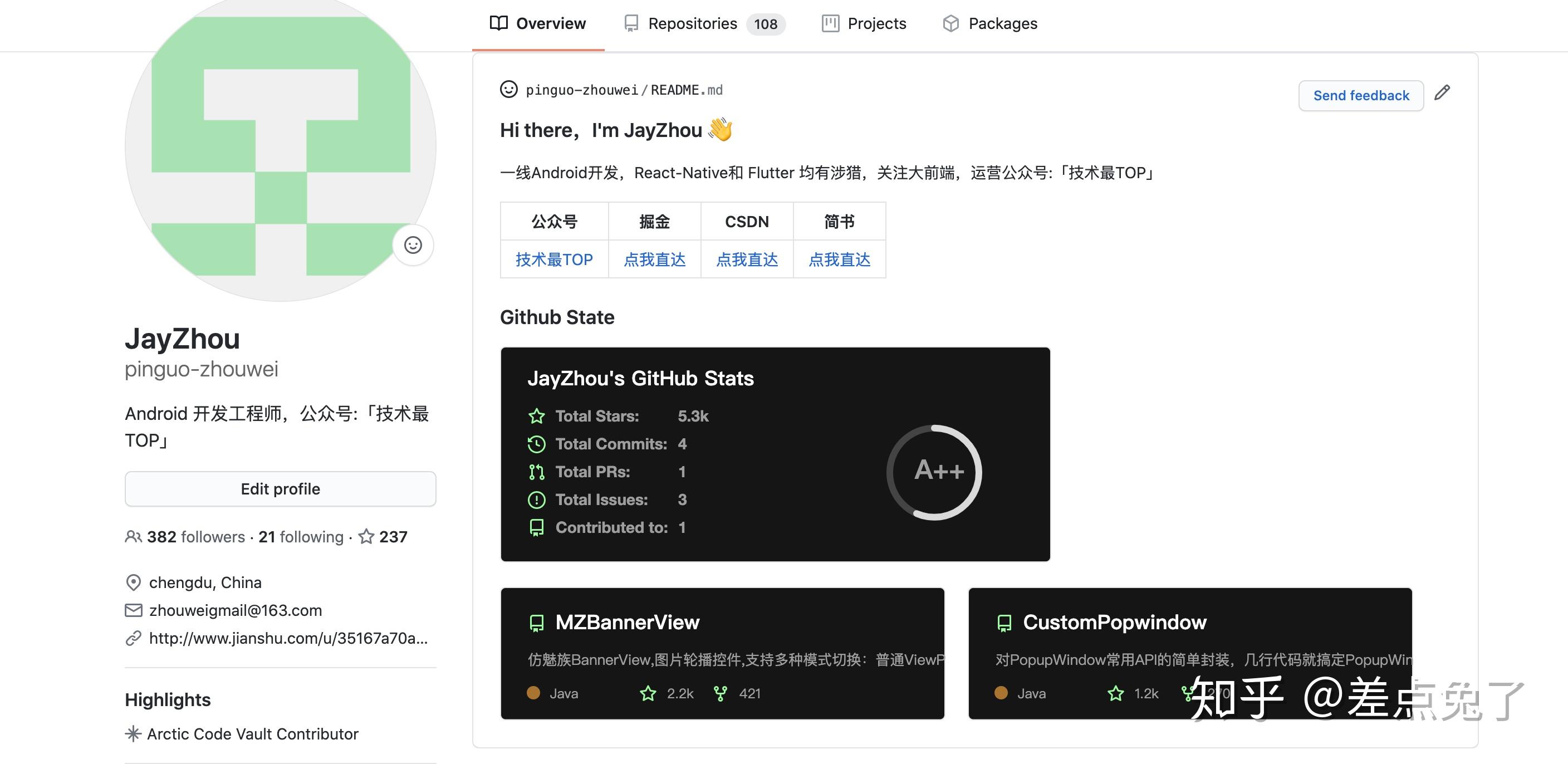The height and width of the screenshot is (764, 1568).
Task: Switch to the Packages tab
Action: point(1002,23)
